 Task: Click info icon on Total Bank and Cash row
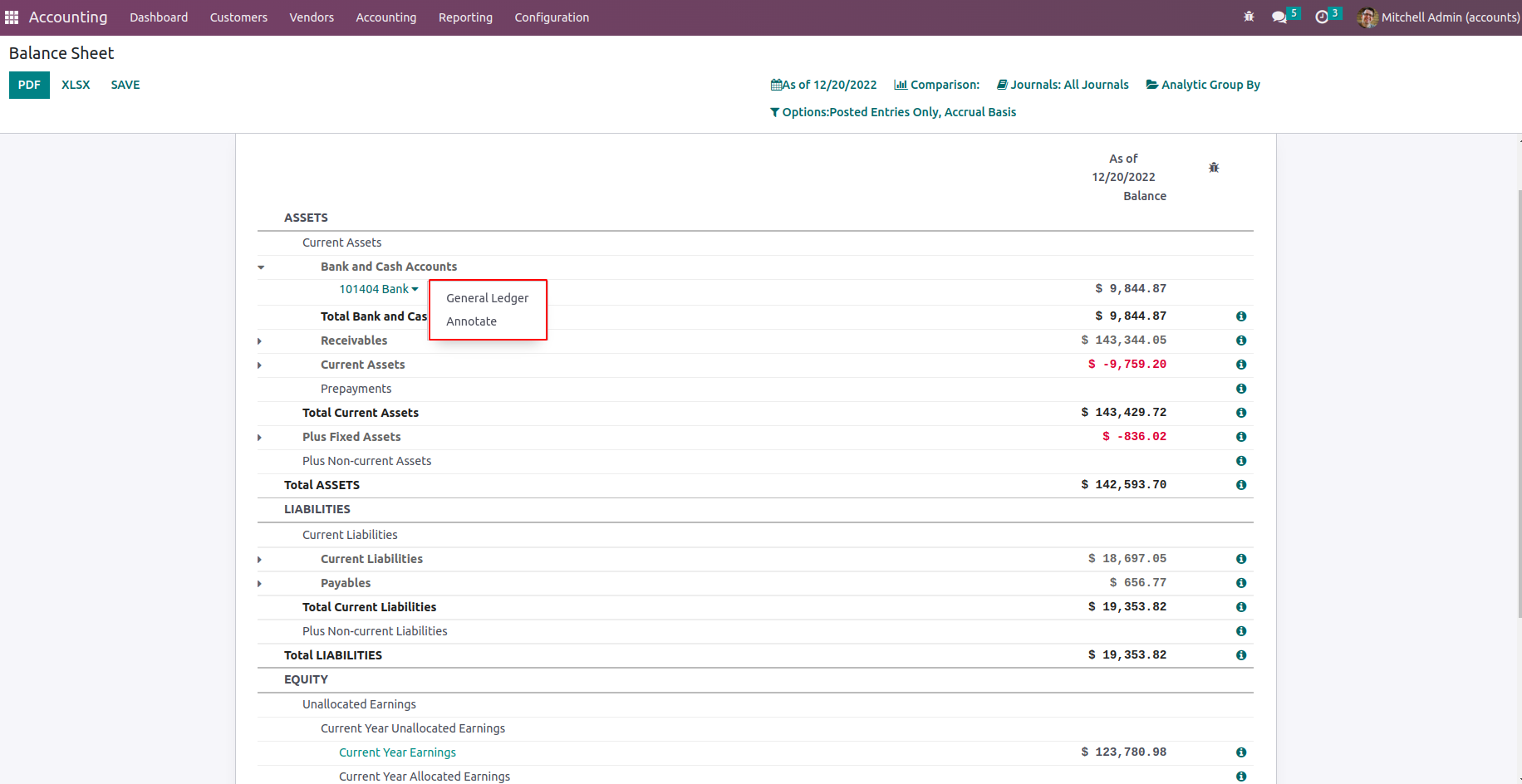[1241, 316]
